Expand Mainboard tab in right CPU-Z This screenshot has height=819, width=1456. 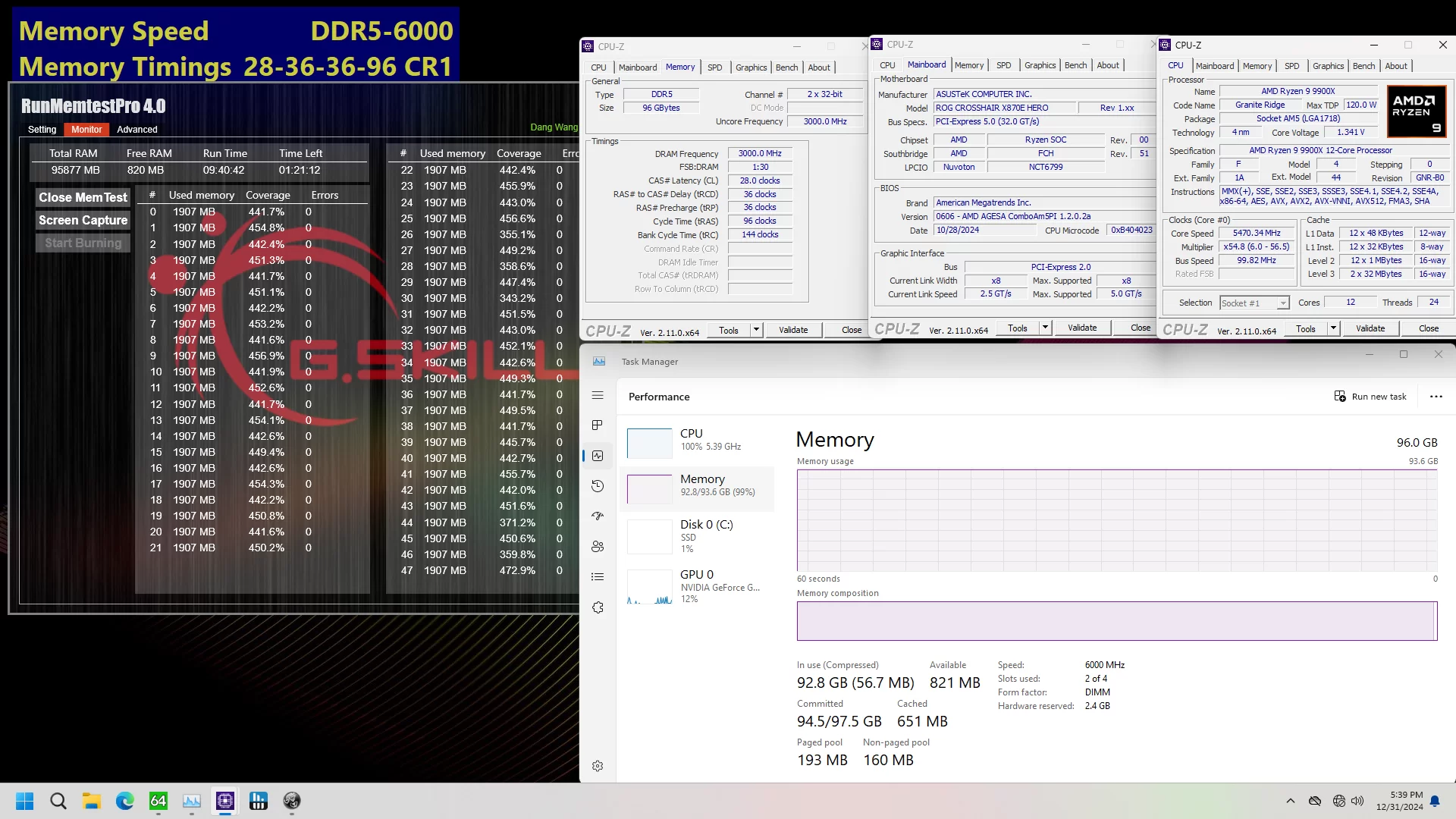click(1215, 65)
